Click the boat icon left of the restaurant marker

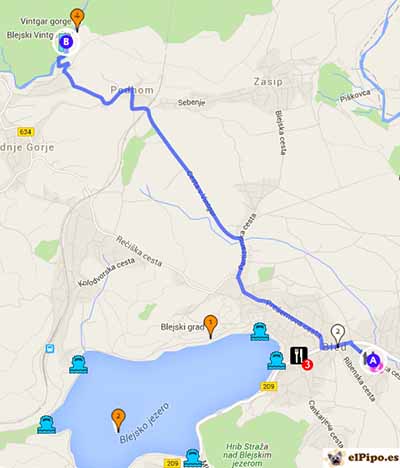[x=277, y=361]
